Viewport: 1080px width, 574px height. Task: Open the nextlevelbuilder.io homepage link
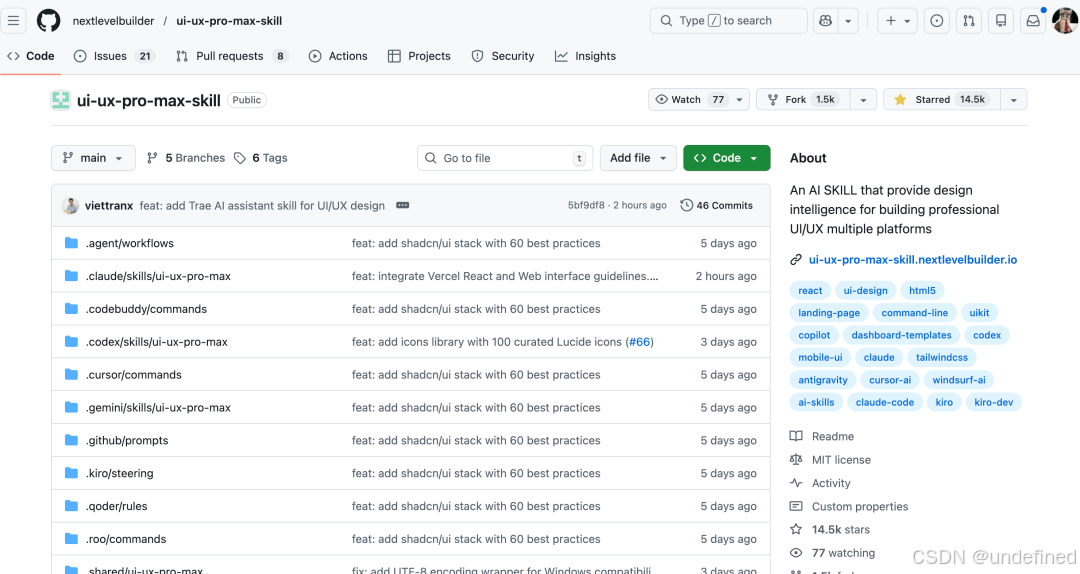pos(913,260)
